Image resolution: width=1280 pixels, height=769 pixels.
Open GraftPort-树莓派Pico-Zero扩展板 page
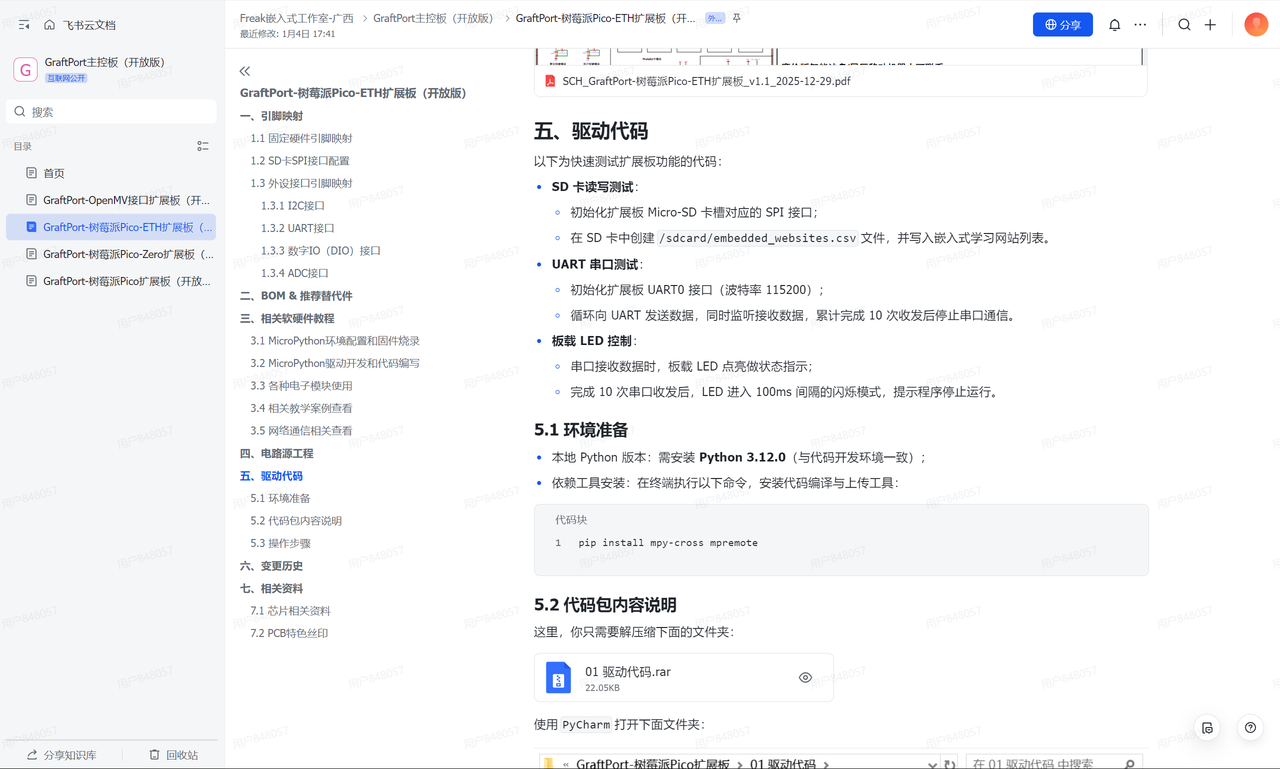tap(111, 254)
